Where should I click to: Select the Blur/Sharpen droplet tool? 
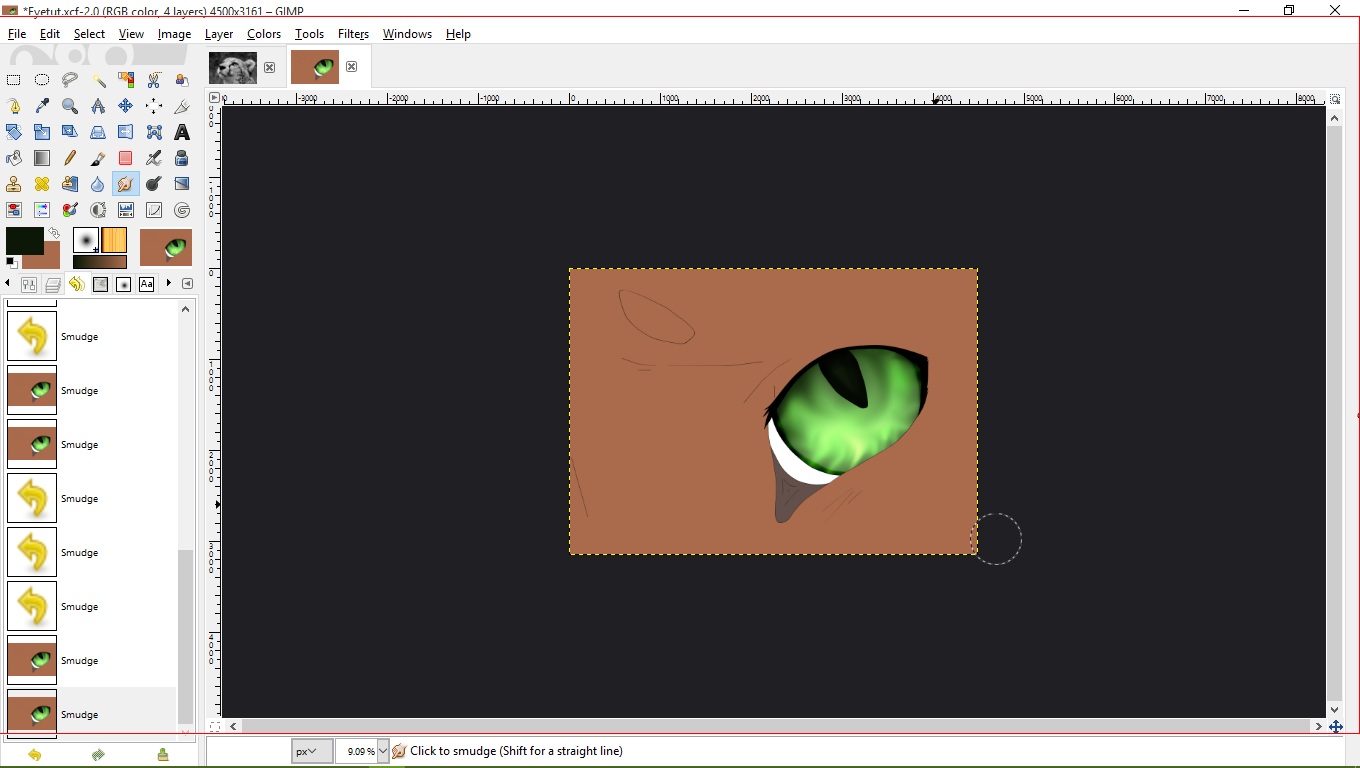[x=98, y=184]
